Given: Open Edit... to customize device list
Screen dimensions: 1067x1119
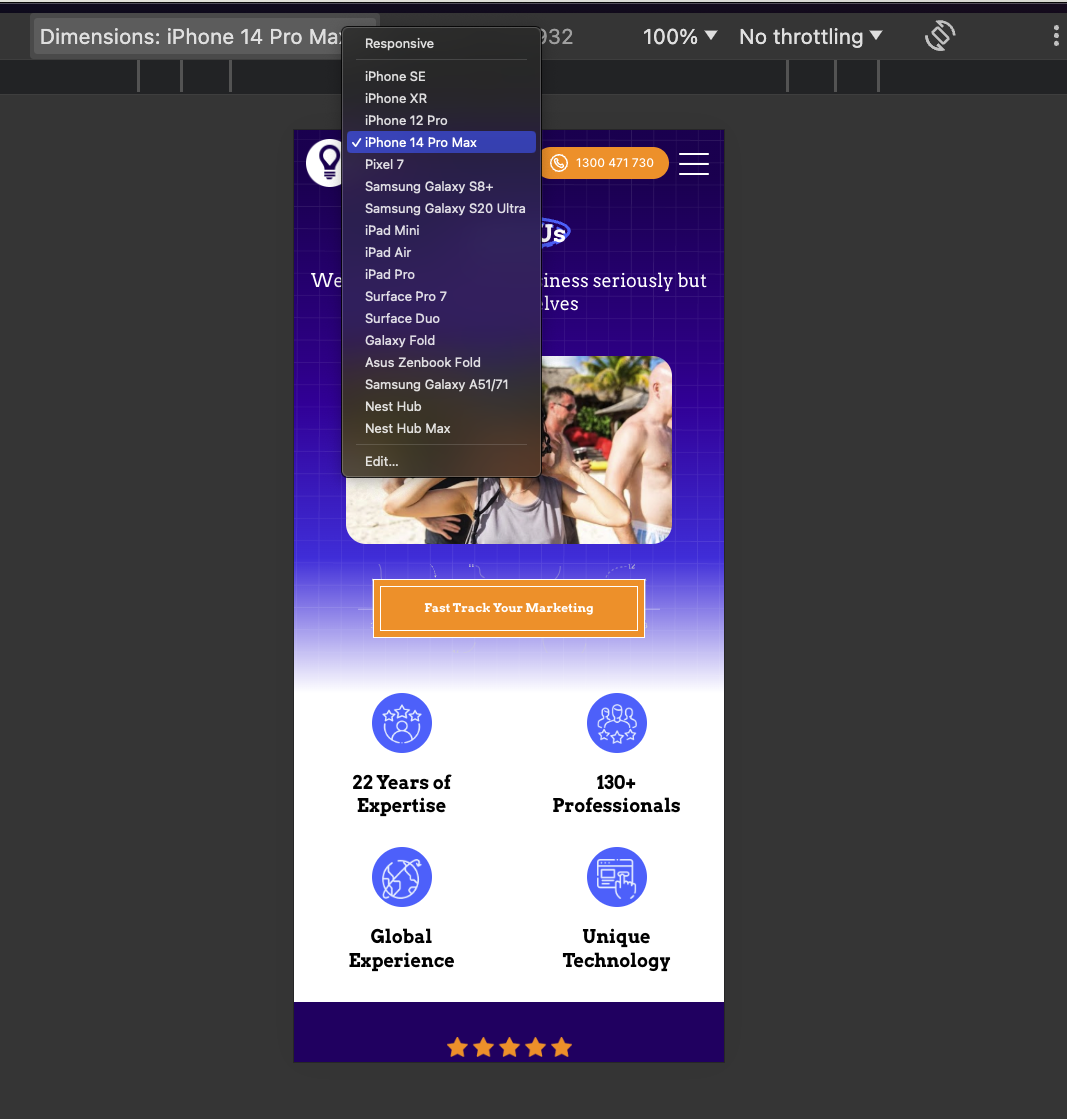Looking at the screenshot, I should (x=381, y=461).
